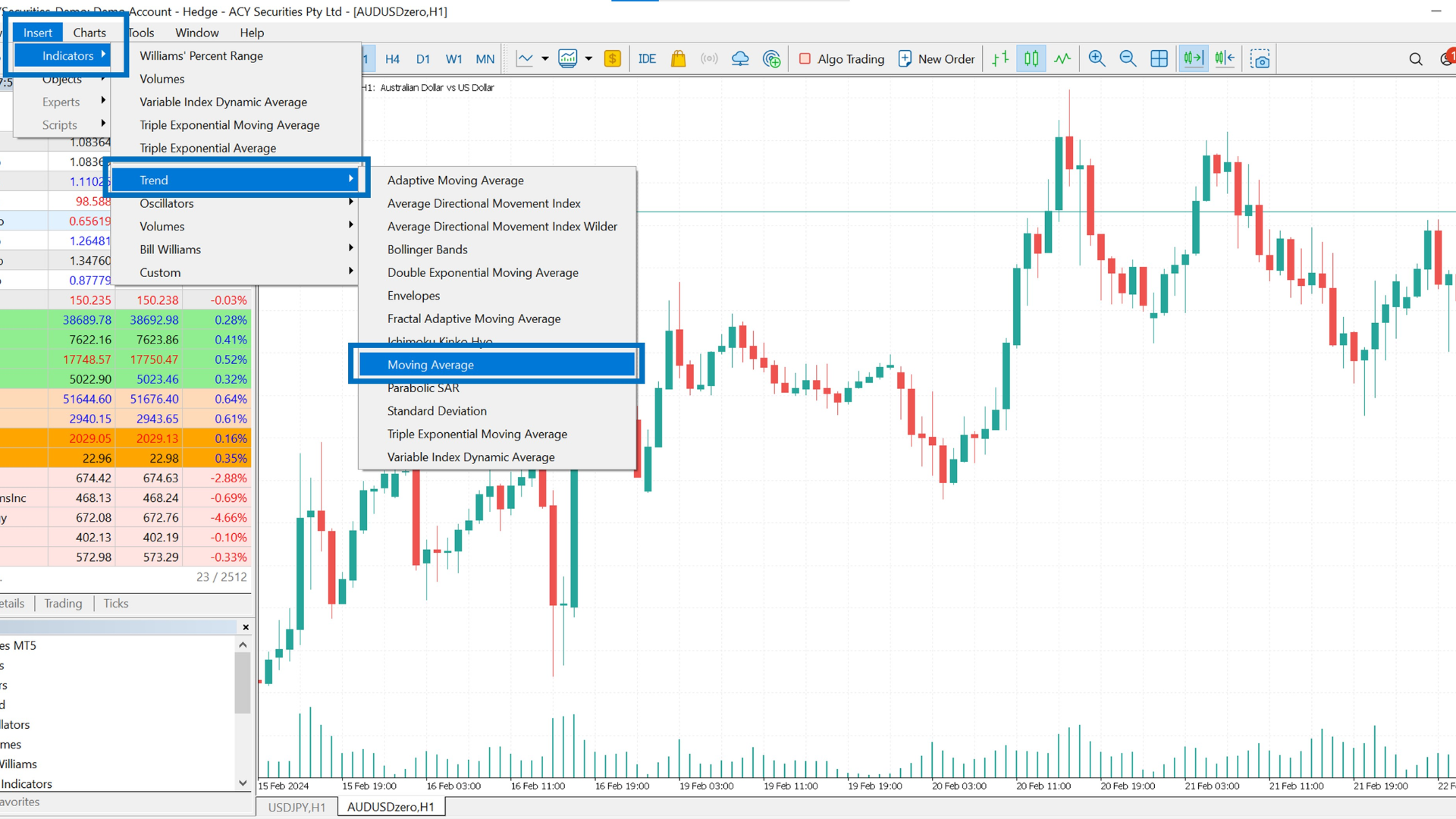Screen dimensions: 1456x819
Task: Select the W1 timeframe button
Action: (453, 59)
